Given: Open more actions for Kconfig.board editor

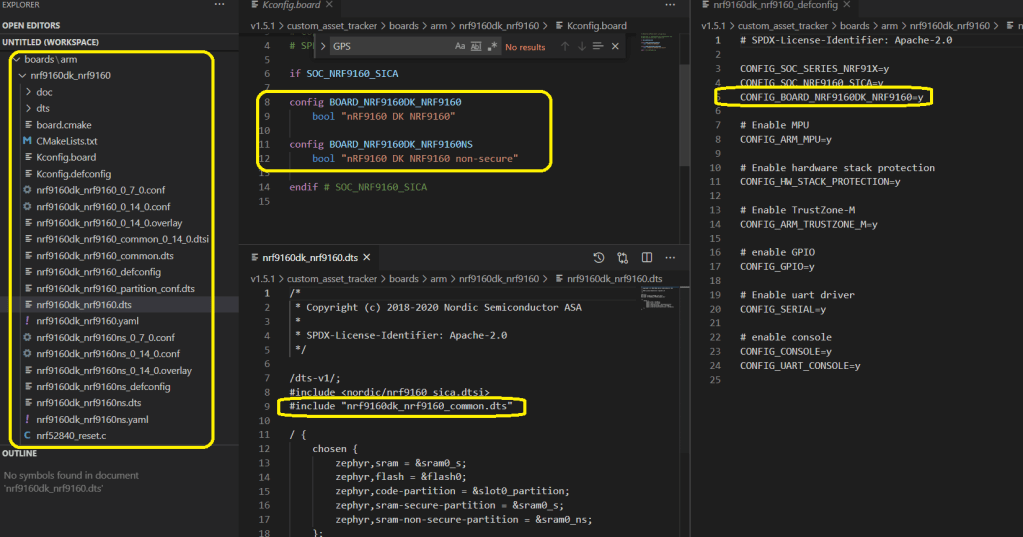Looking at the screenshot, I should [x=671, y=6].
